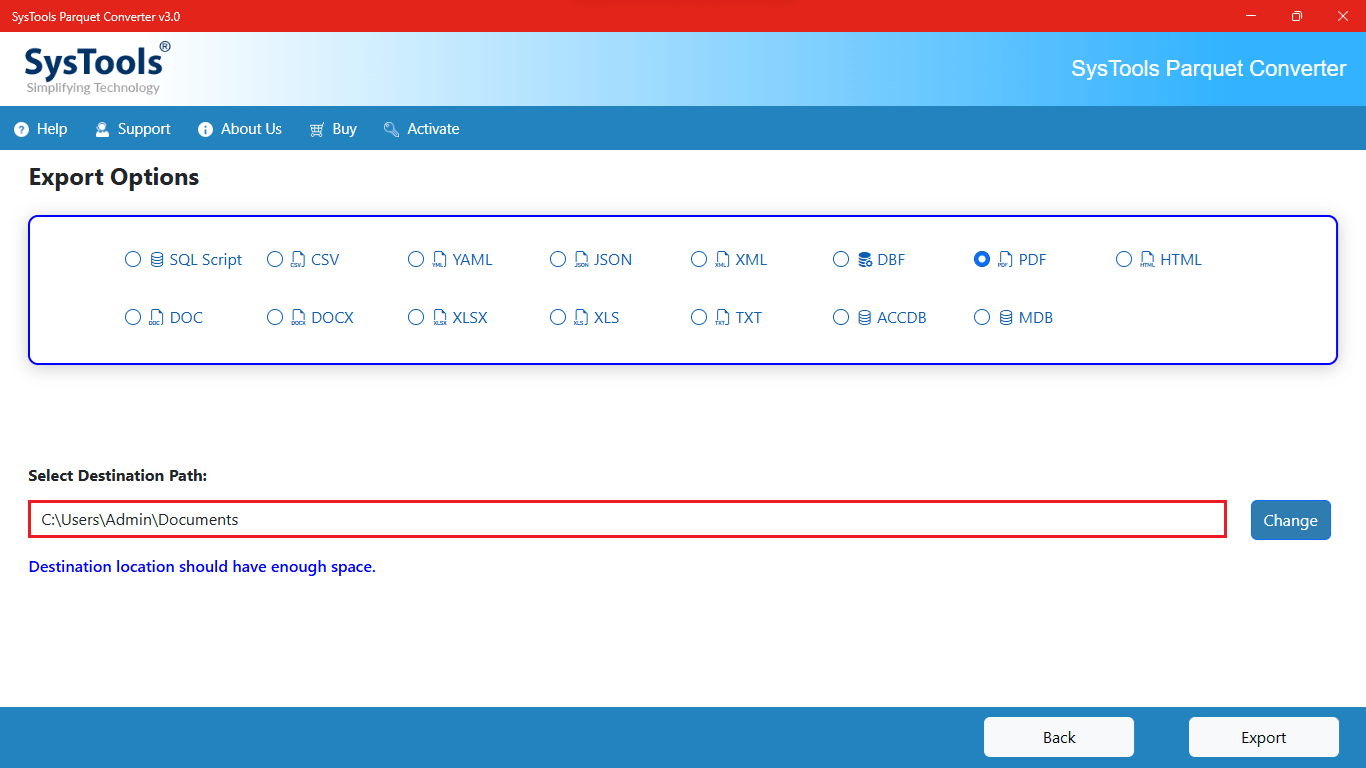Screen dimensions: 1366x768
Task: Click the PDF file icon
Action: [1005, 260]
